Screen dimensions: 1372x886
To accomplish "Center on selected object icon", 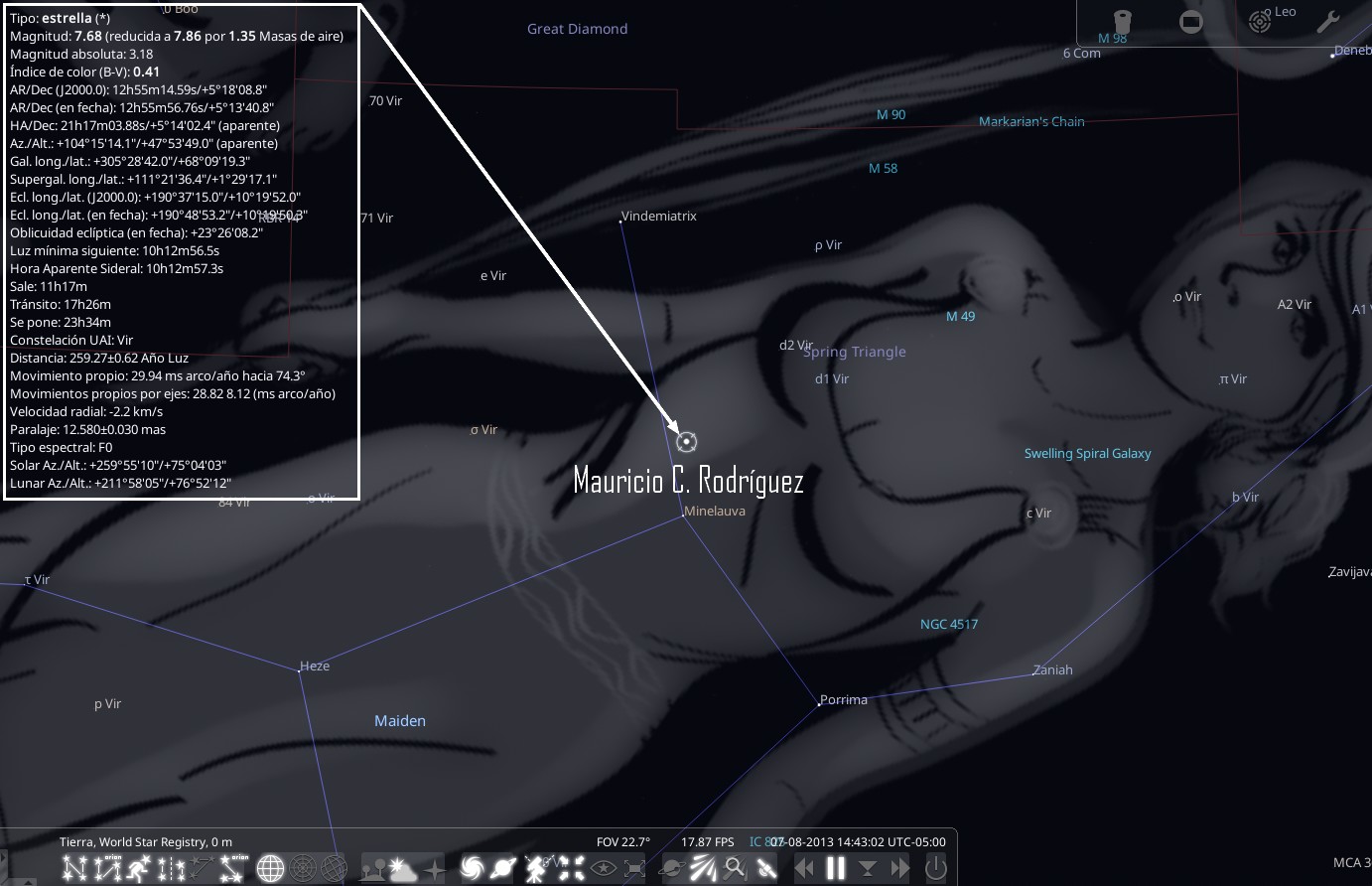I will [x=571, y=869].
